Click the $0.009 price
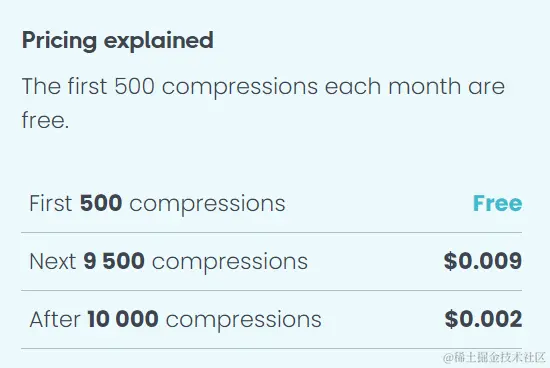 tap(483, 261)
